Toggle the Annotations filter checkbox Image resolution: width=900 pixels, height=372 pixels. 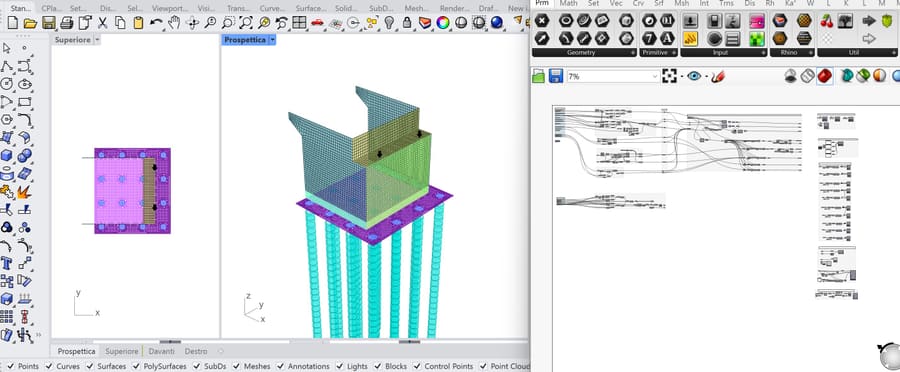pyautogui.click(x=281, y=366)
